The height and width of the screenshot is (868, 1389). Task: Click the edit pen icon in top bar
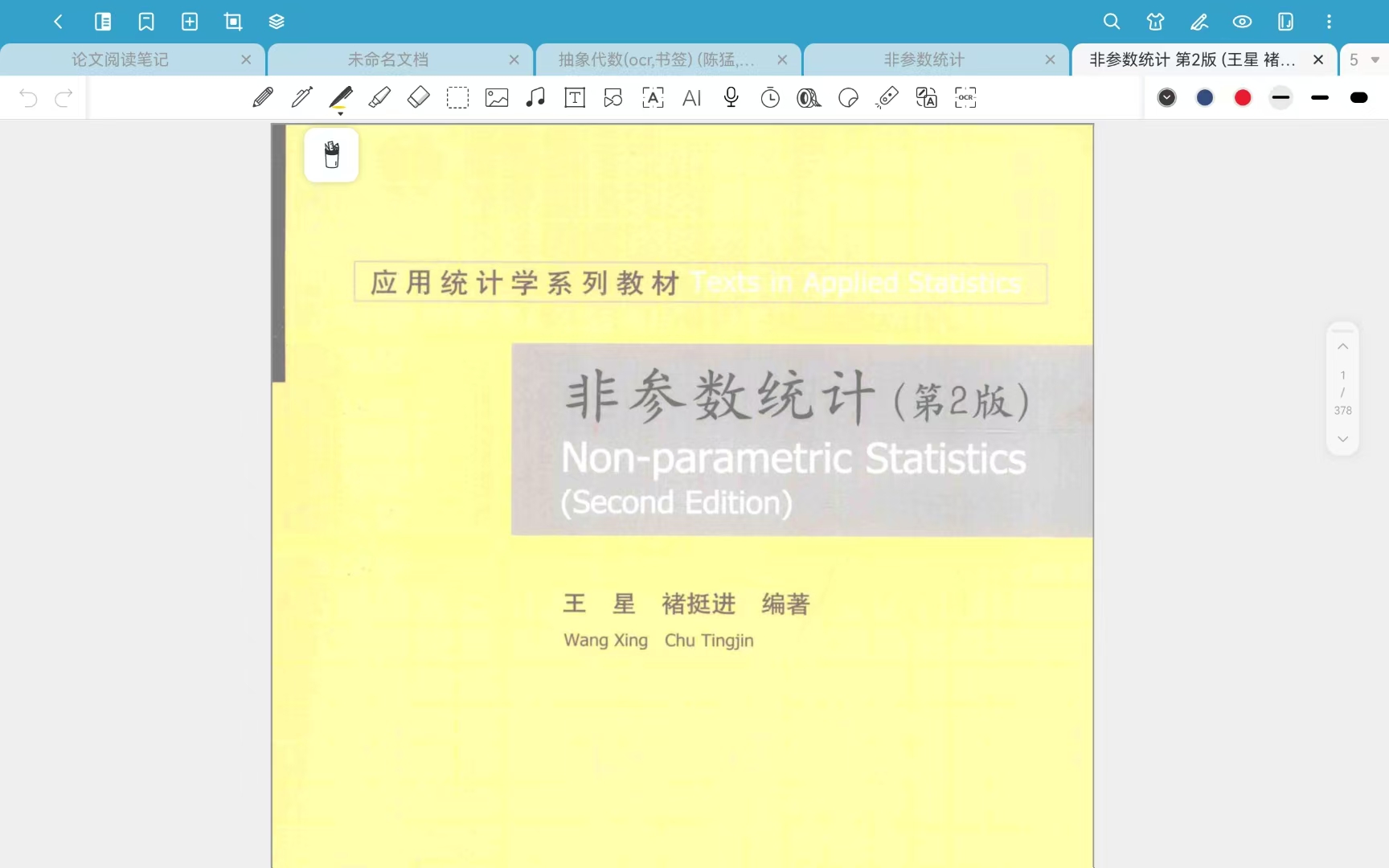1199,22
